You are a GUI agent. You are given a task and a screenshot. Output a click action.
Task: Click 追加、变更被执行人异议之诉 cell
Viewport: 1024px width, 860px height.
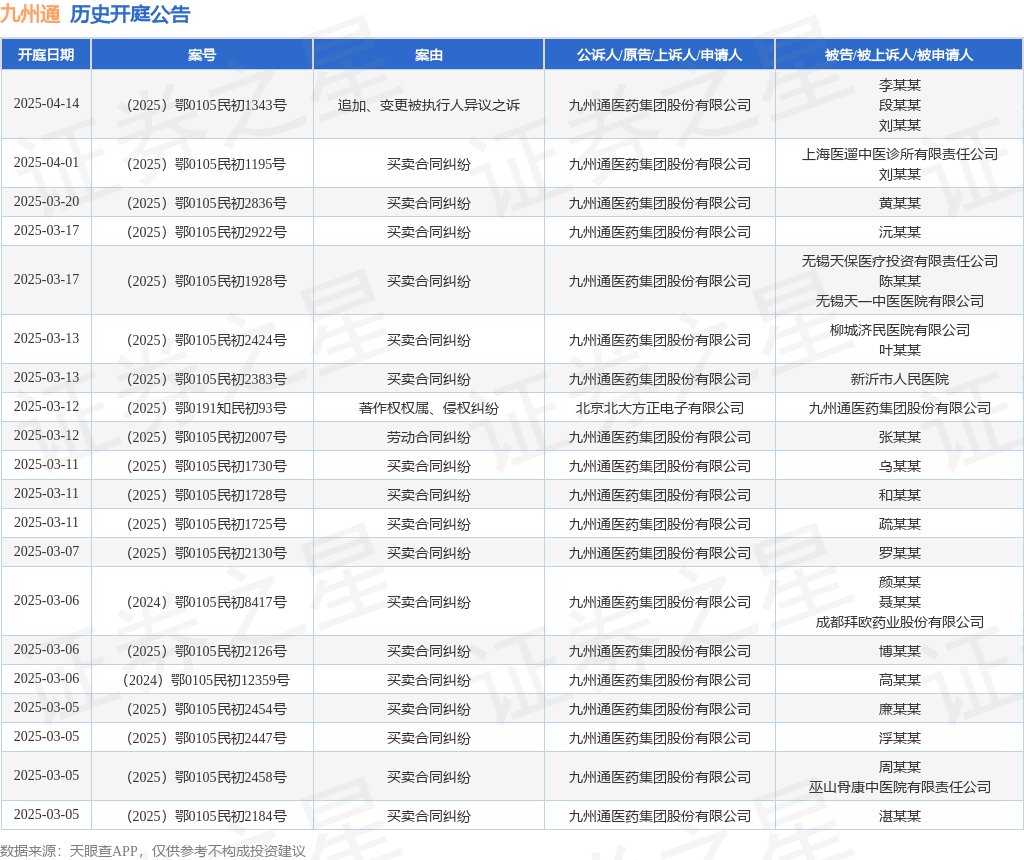(428, 105)
